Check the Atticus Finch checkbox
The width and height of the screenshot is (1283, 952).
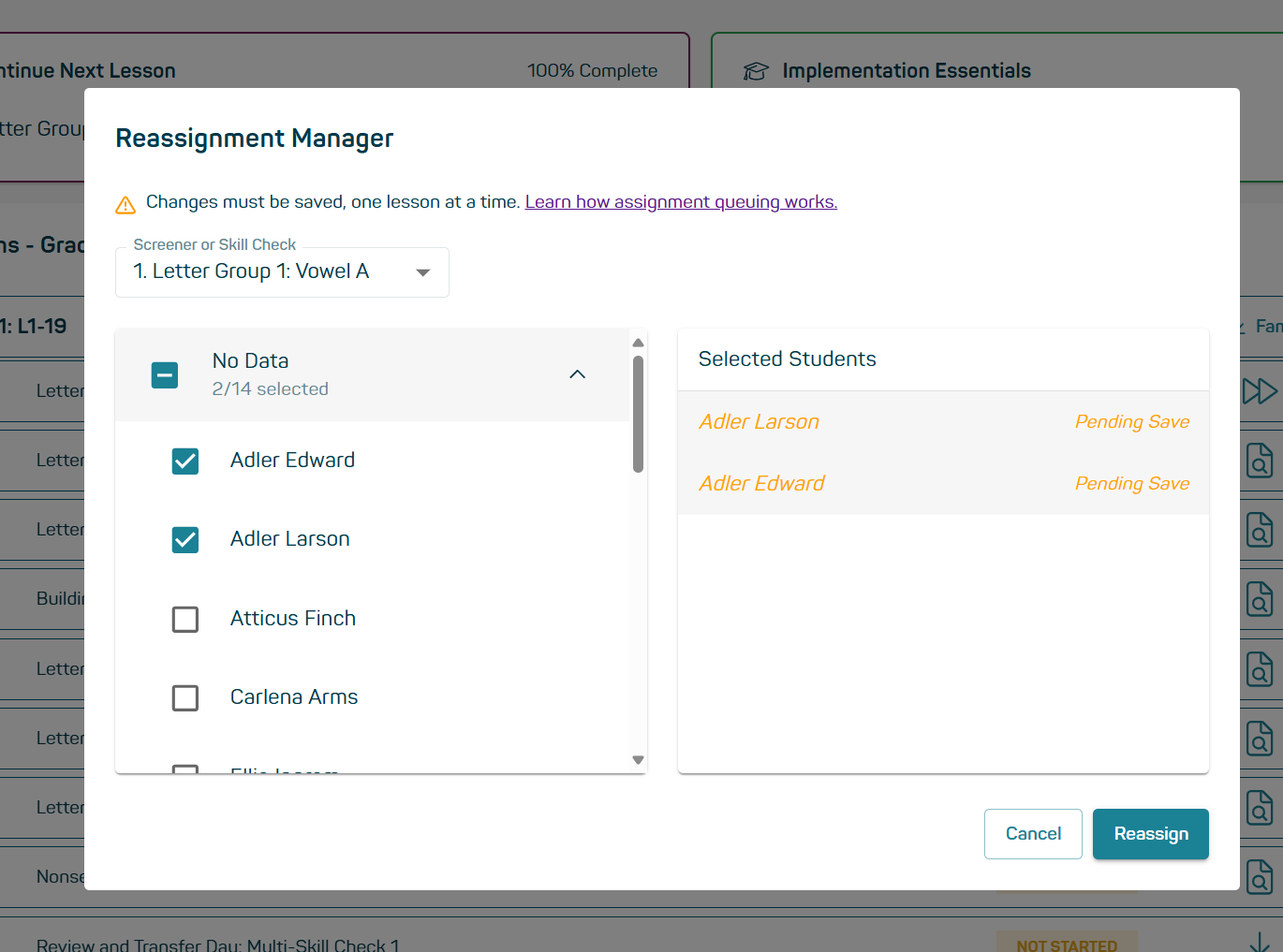(x=185, y=619)
